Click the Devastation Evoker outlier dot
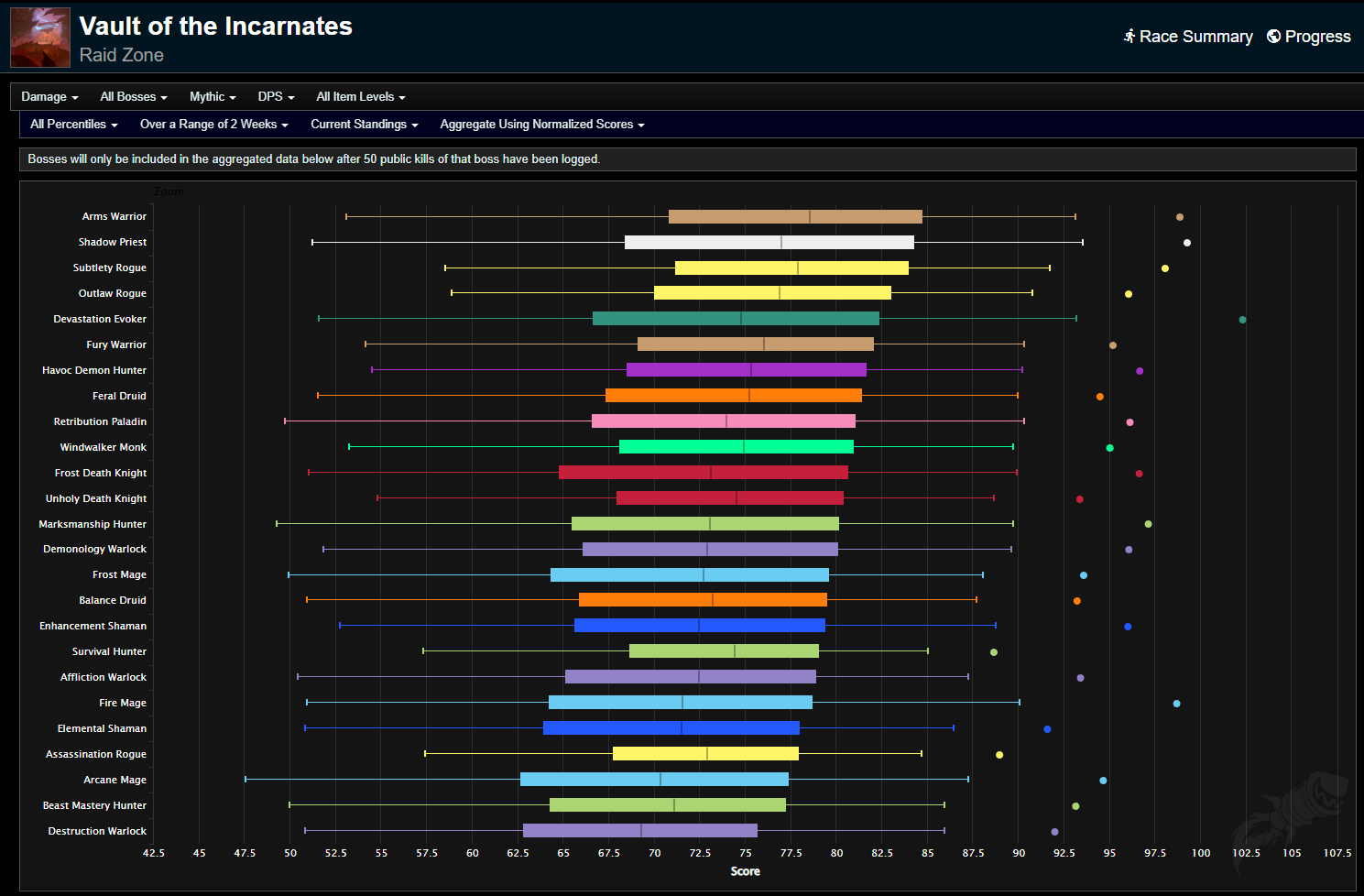This screenshot has height=896, width=1364. pos(1242,320)
